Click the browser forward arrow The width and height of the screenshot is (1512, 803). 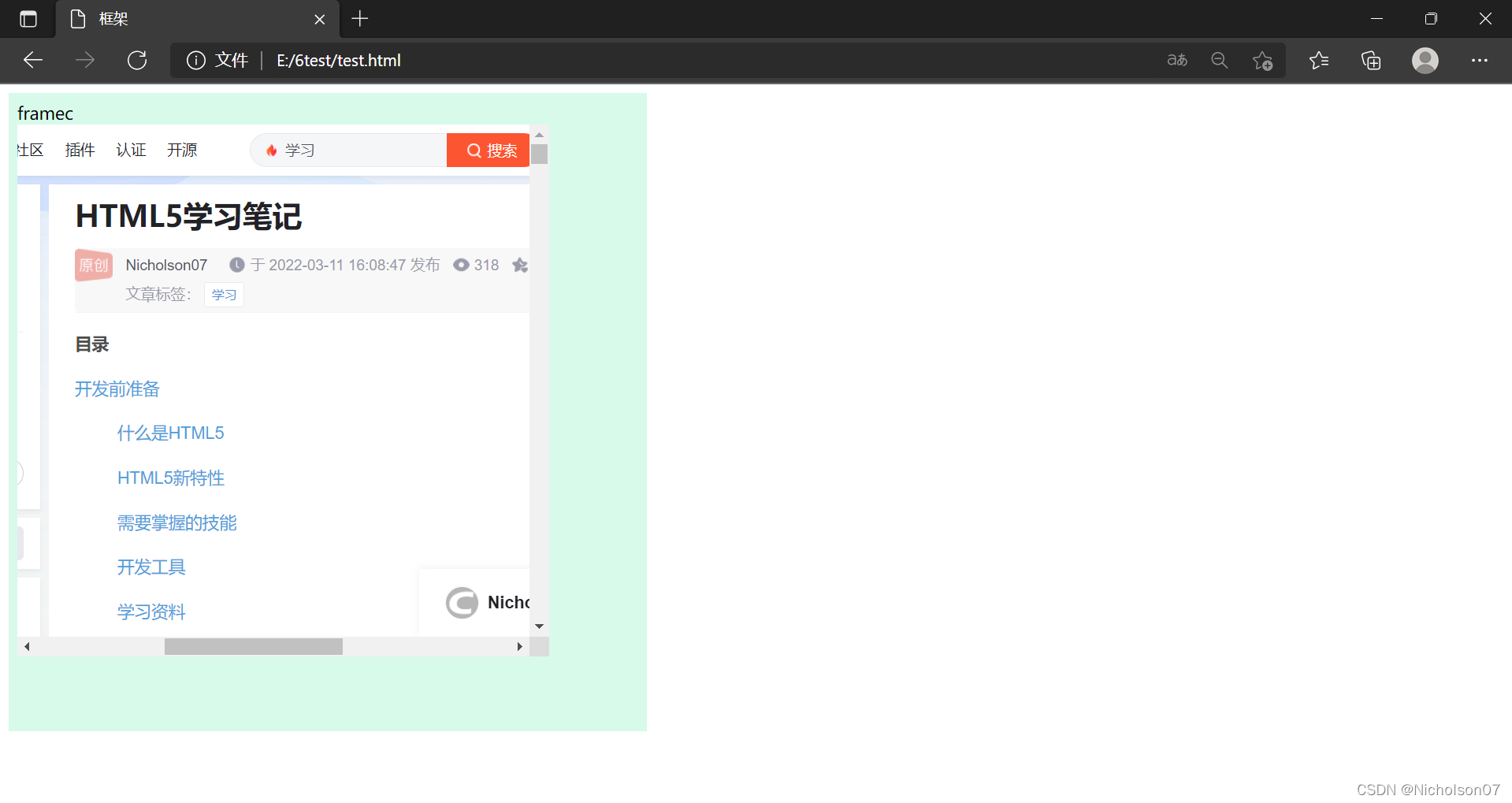[x=85, y=60]
